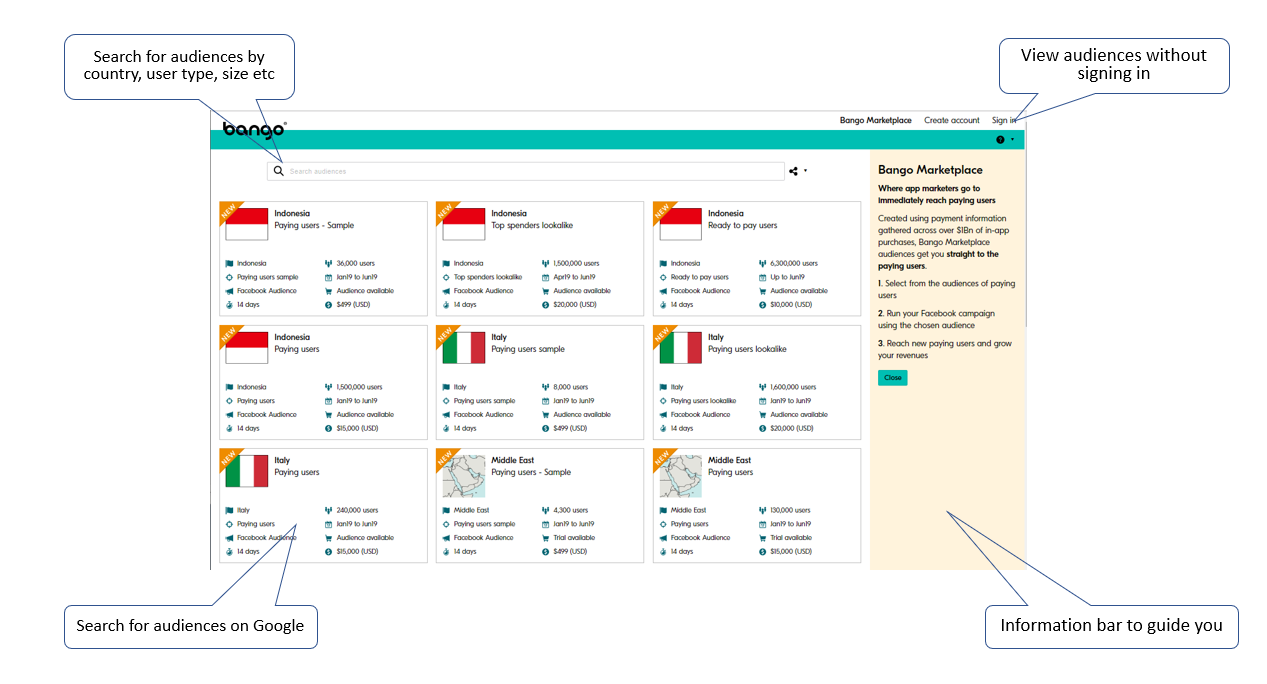Click the '6,300,000 users' text
This screenshot has height=684, width=1267.
point(794,263)
